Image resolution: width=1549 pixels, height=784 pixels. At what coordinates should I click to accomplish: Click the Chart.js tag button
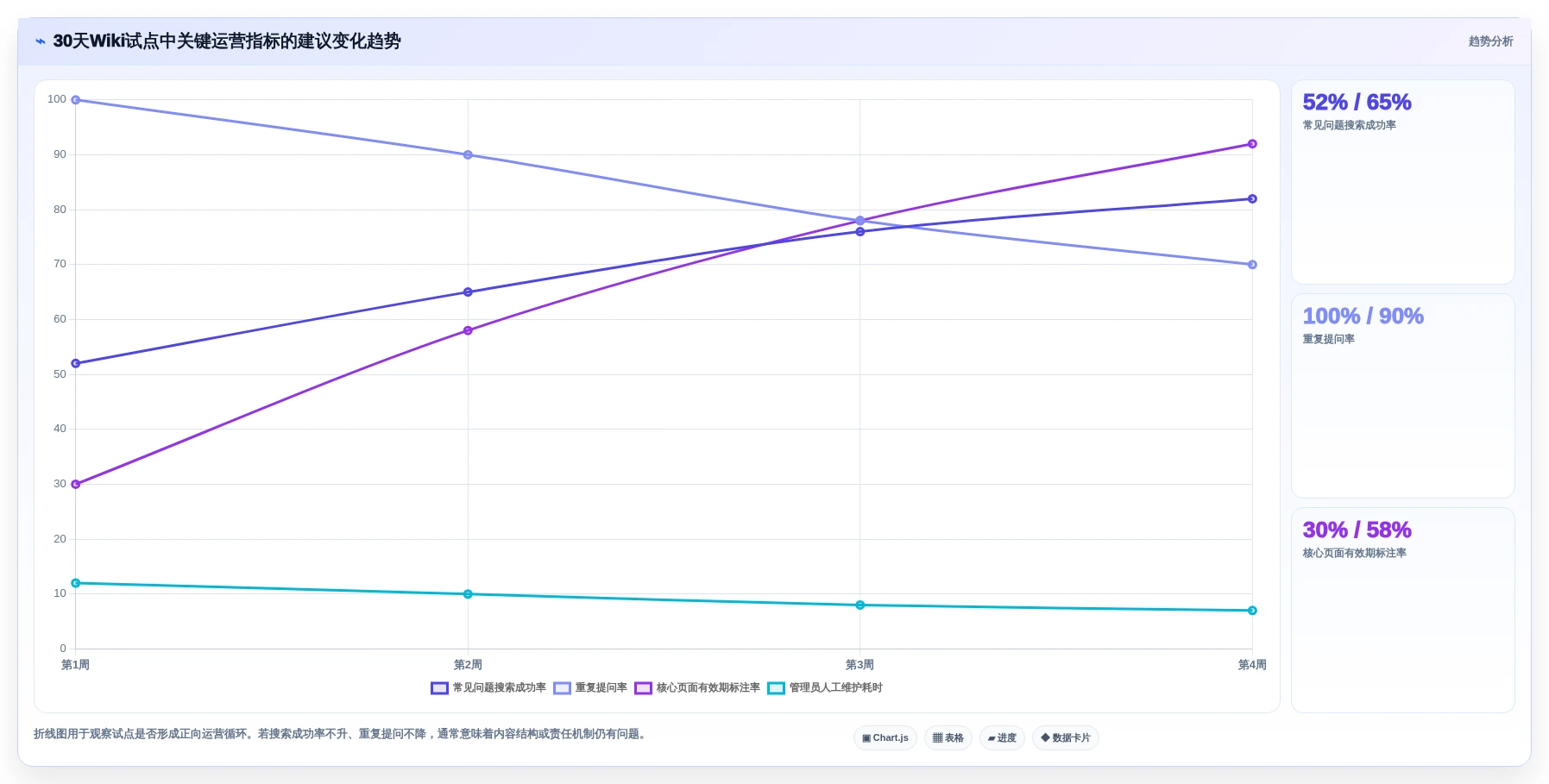tap(885, 738)
